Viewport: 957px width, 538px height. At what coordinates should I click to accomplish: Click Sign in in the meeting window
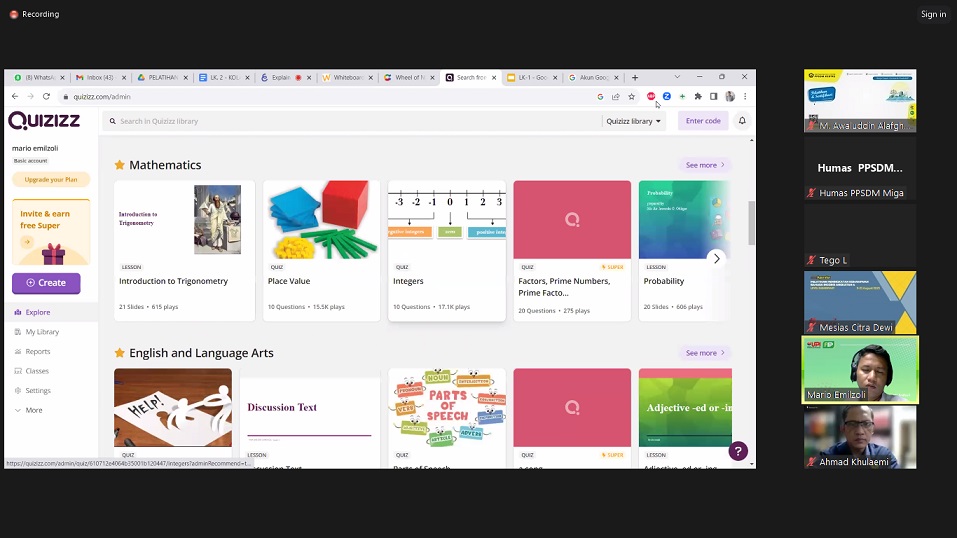933,14
